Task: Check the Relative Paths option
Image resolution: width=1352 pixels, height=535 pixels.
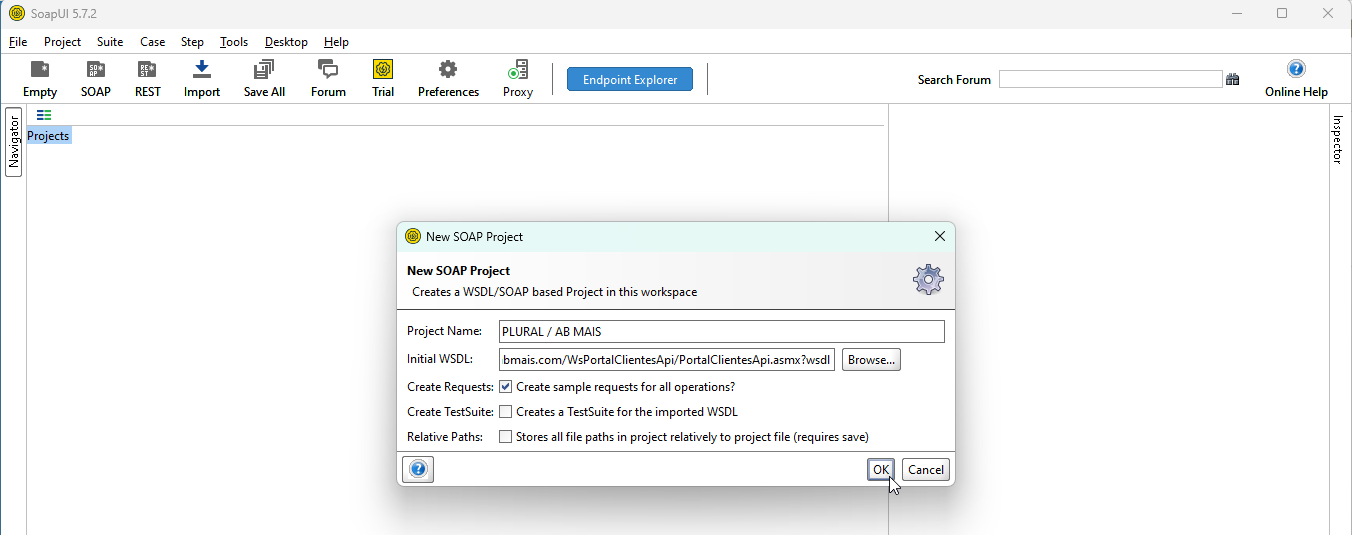Action: click(506, 436)
